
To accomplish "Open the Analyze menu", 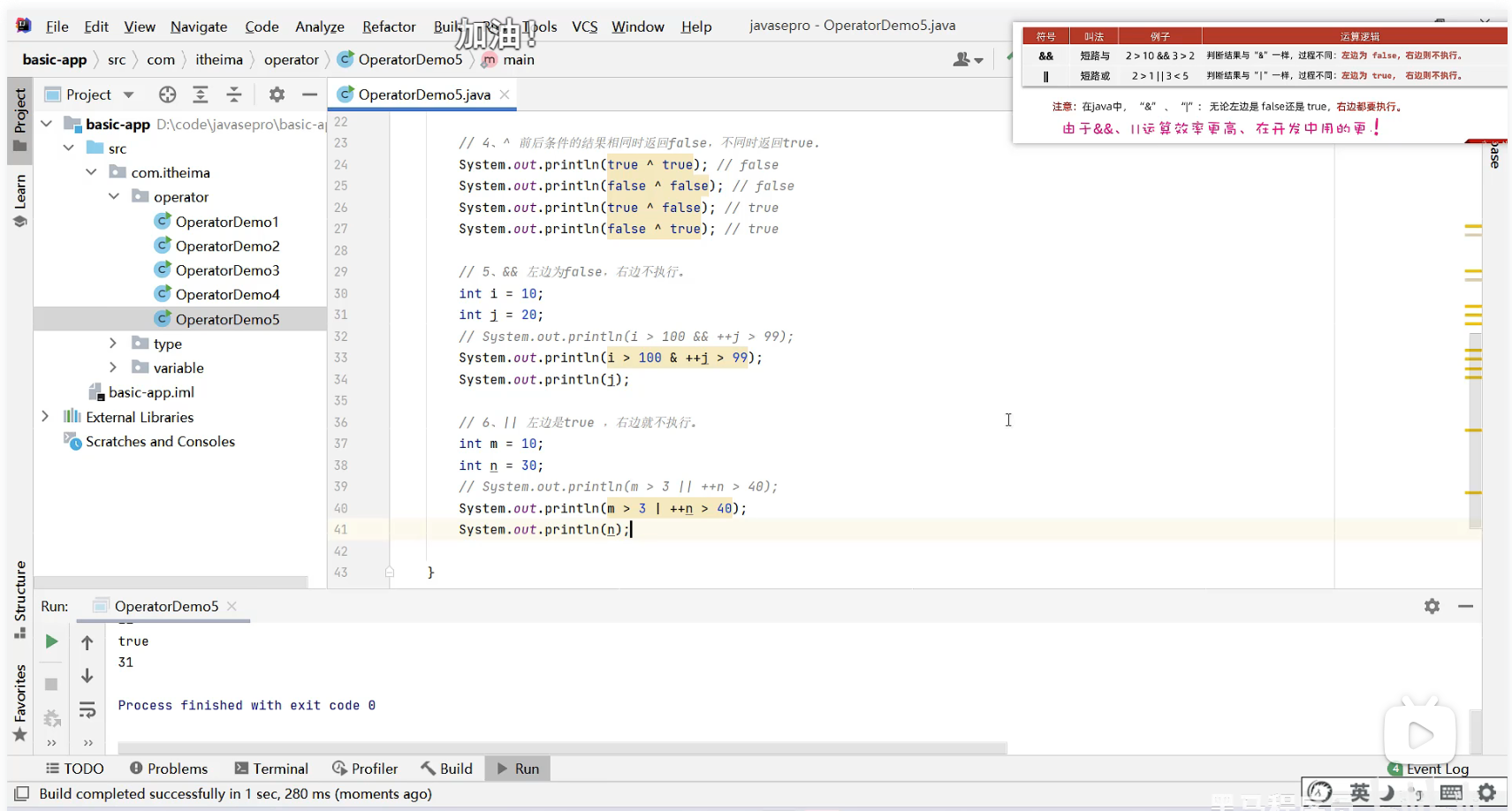I will pyautogui.click(x=320, y=27).
